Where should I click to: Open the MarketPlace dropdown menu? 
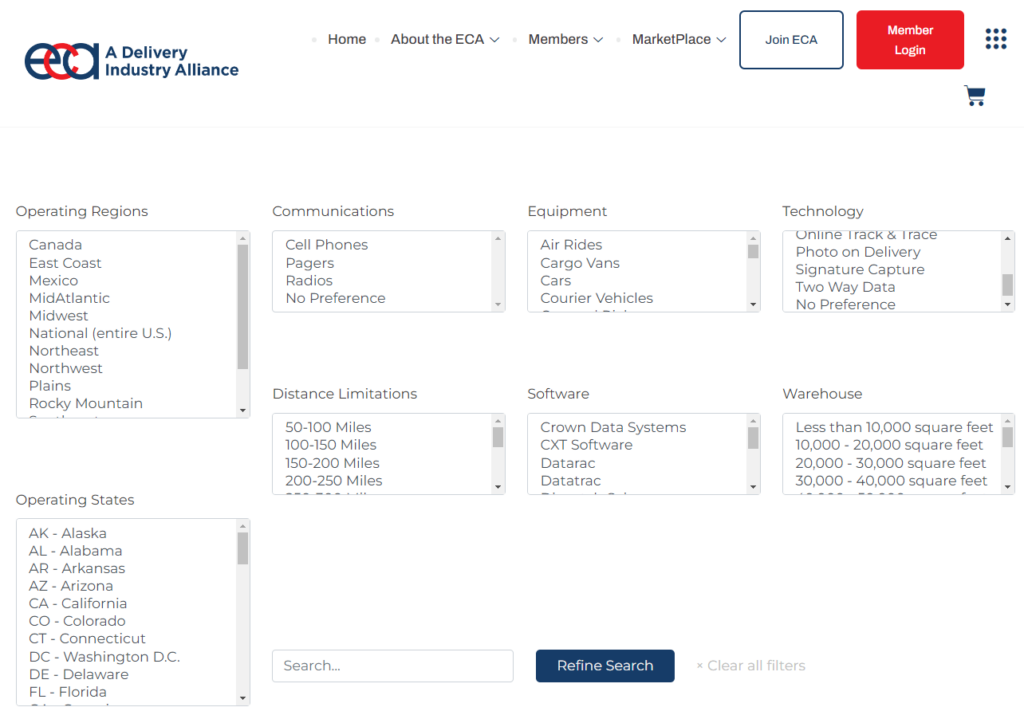click(678, 40)
